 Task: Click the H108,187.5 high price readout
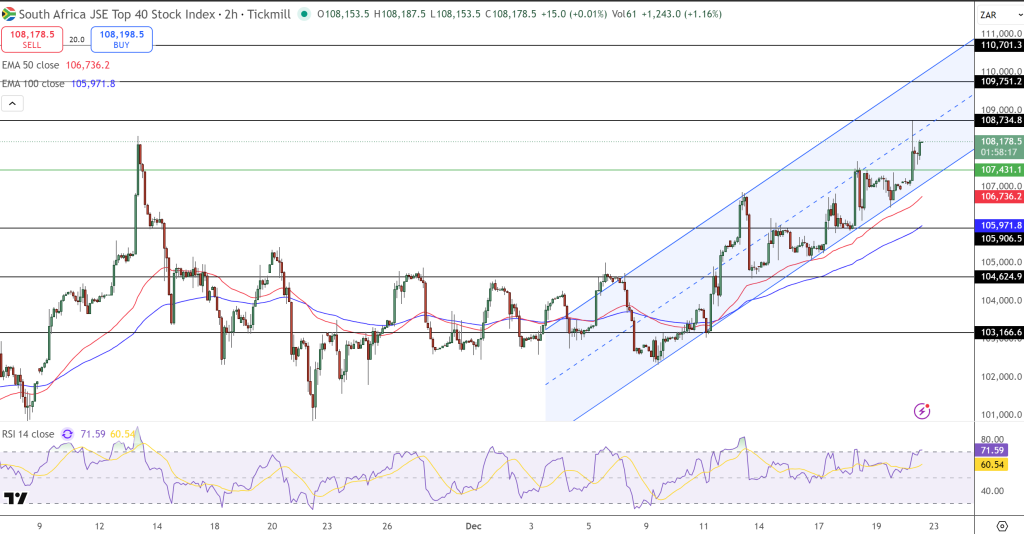point(400,14)
